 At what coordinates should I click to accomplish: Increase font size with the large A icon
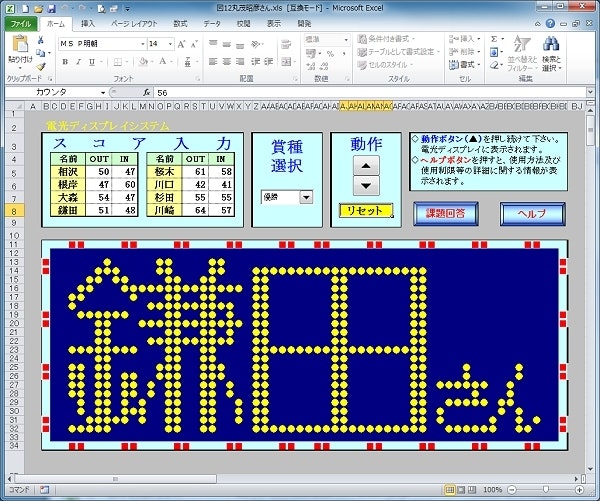tap(181, 44)
